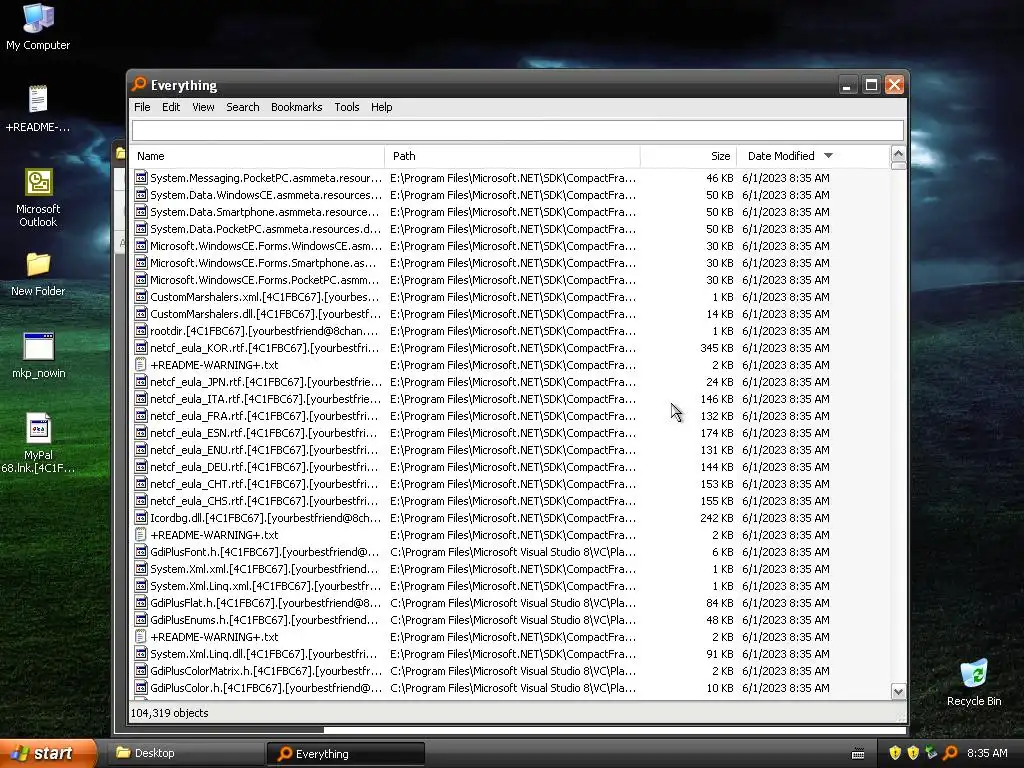The width and height of the screenshot is (1024, 768).
Task: Click the Everything tray icon in system tray
Action: pos(950,753)
